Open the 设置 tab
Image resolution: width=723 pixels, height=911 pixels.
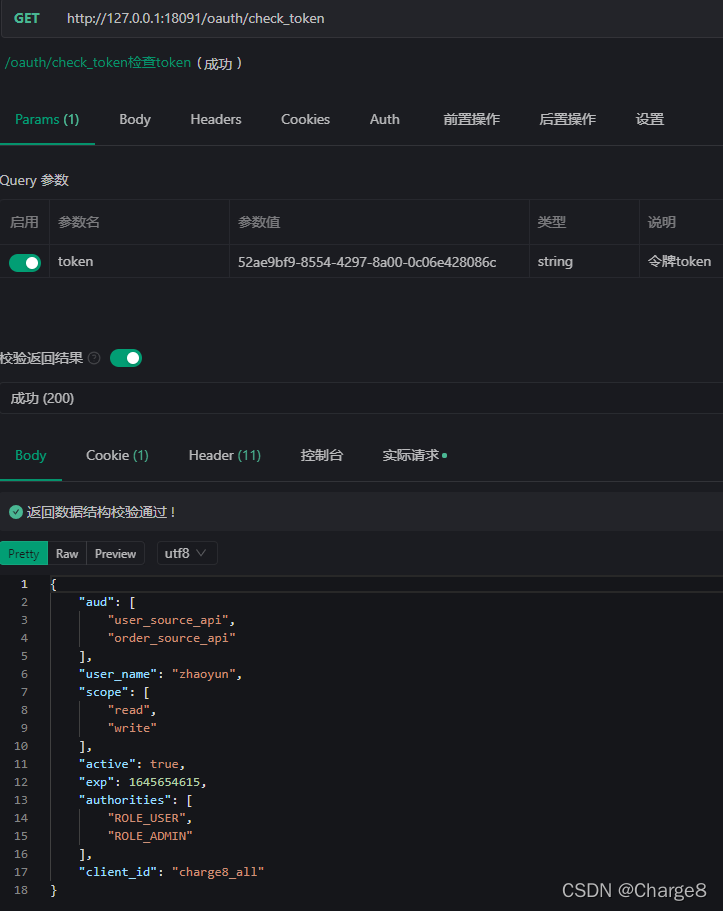point(650,120)
